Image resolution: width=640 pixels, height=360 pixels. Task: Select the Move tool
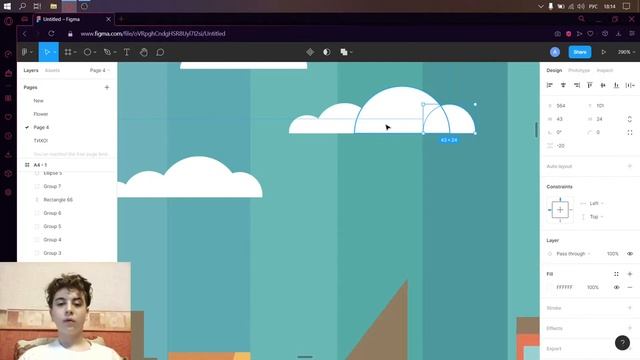coord(47,52)
